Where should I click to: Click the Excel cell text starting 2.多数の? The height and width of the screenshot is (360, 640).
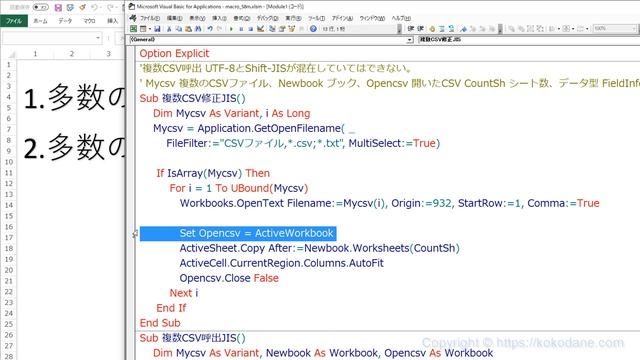73,147
